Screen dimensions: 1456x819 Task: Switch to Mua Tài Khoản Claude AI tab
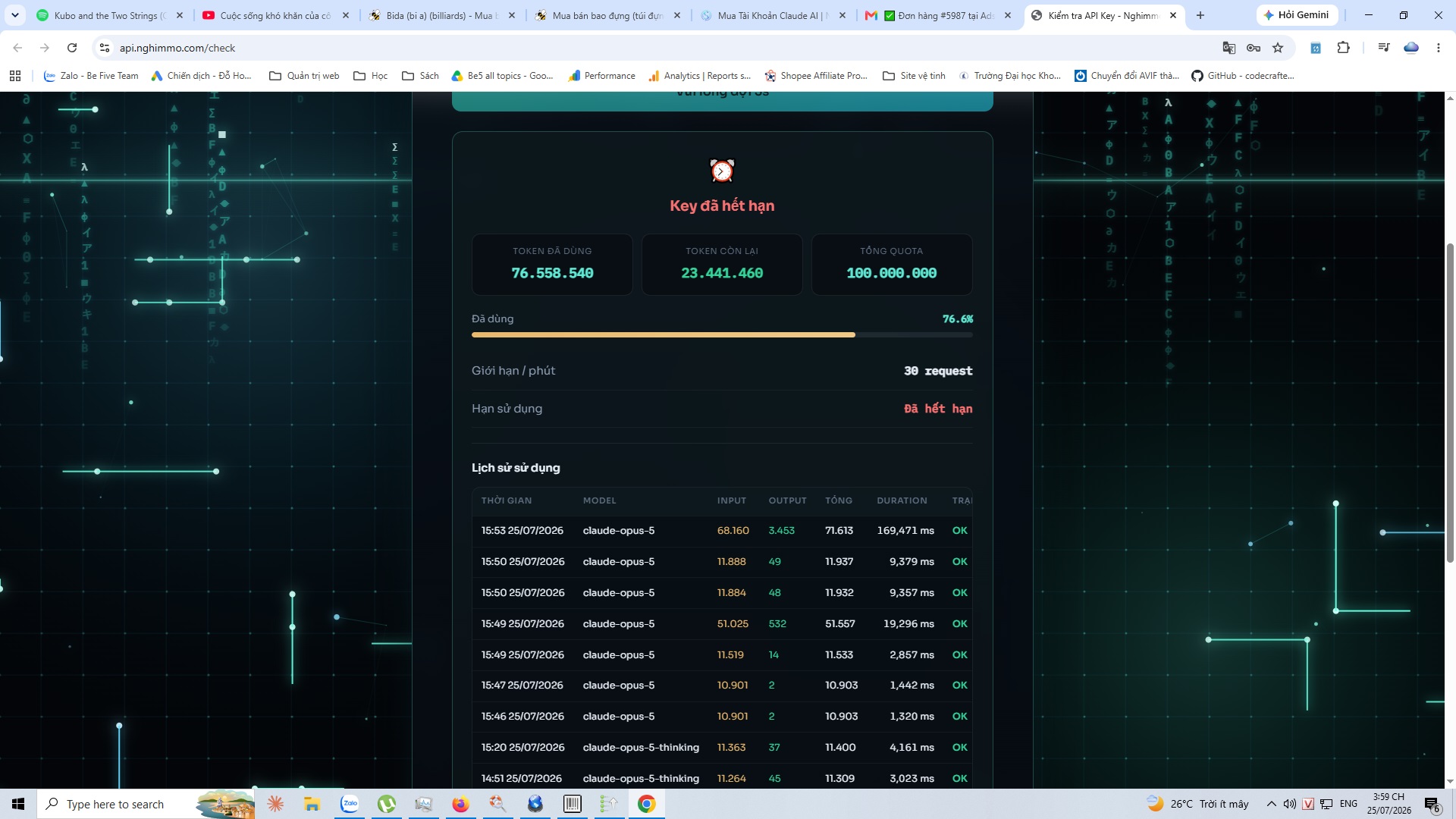coord(773,15)
